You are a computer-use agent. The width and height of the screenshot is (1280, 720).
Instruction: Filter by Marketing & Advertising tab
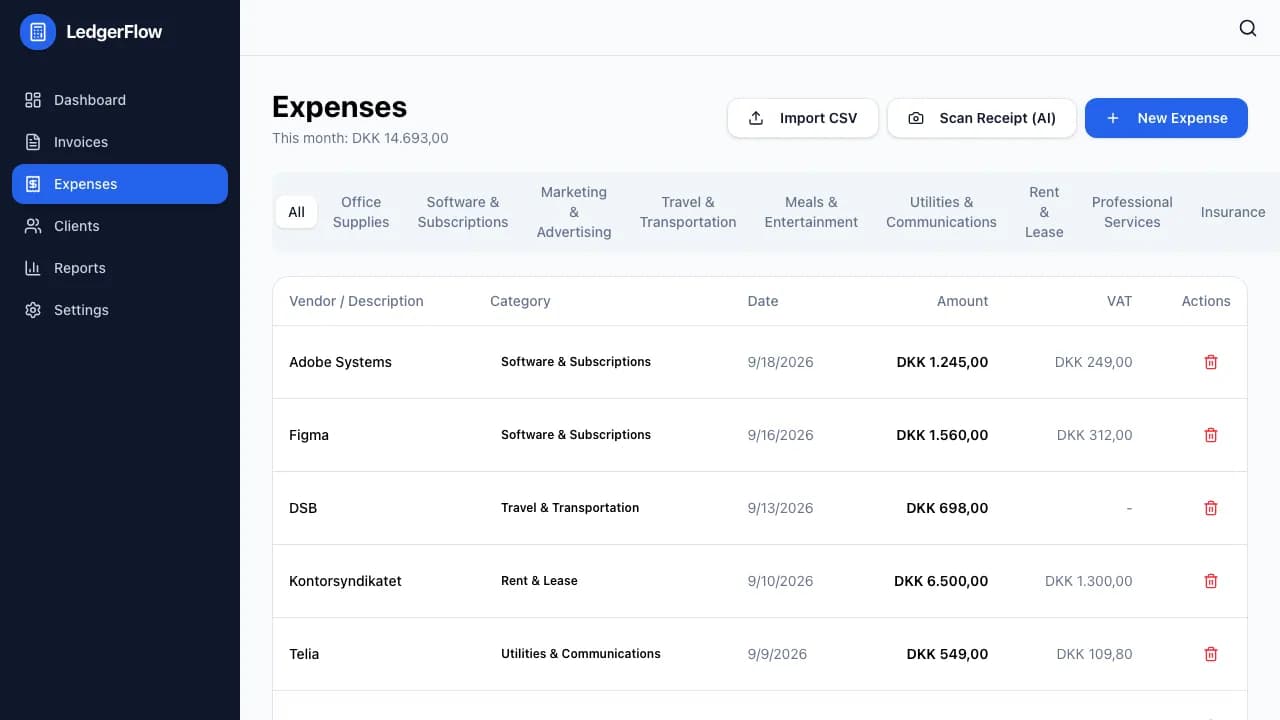click(574, 212)
